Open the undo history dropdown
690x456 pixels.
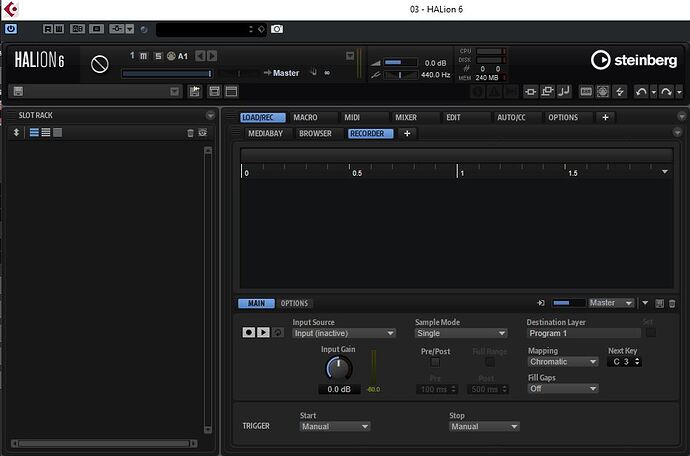(x=654, y=92)
